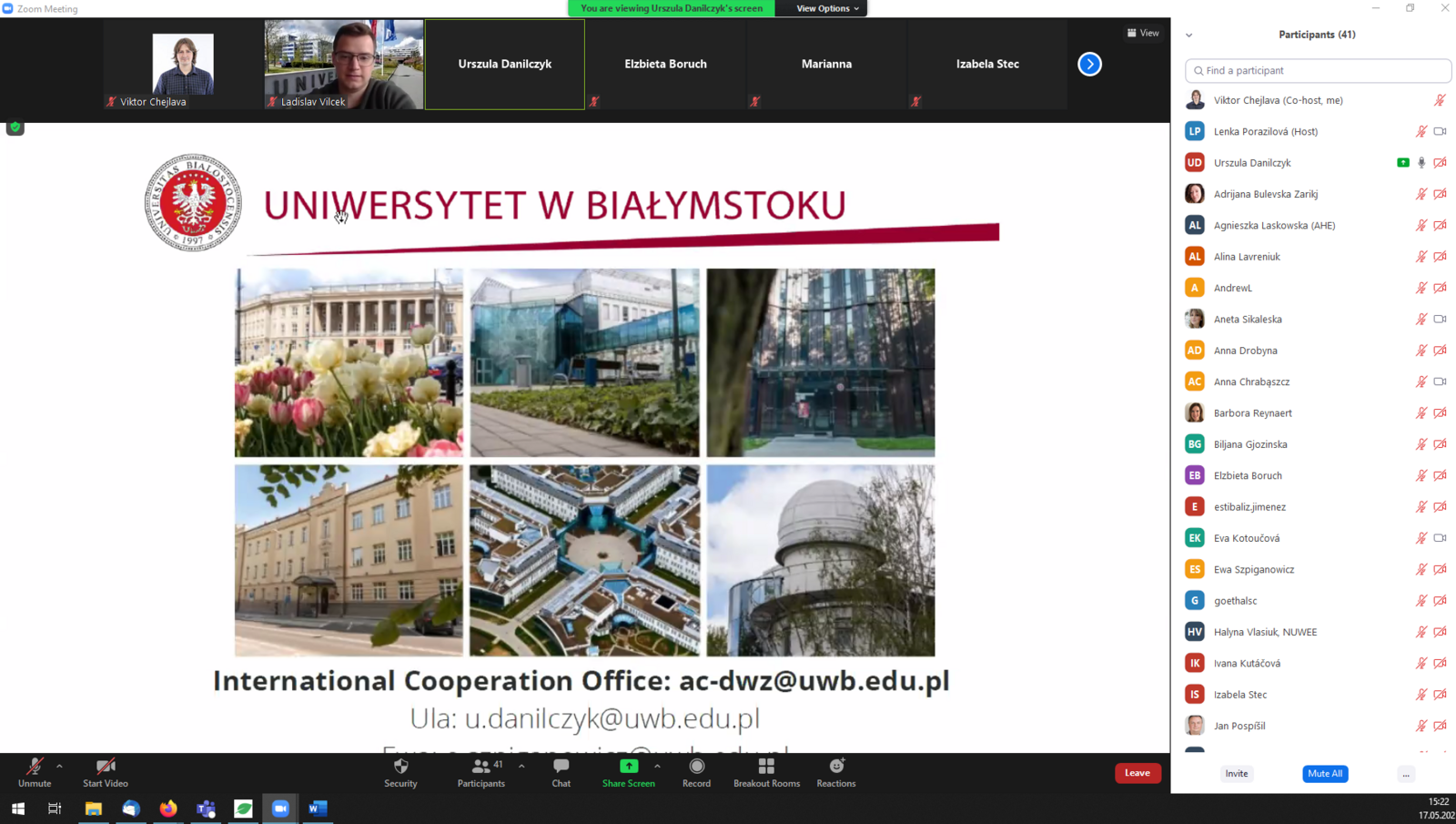This screenshot has width=1456, height=824.
Task: Open Microsoft Word from the taskbar
Action: coord(318,809)
